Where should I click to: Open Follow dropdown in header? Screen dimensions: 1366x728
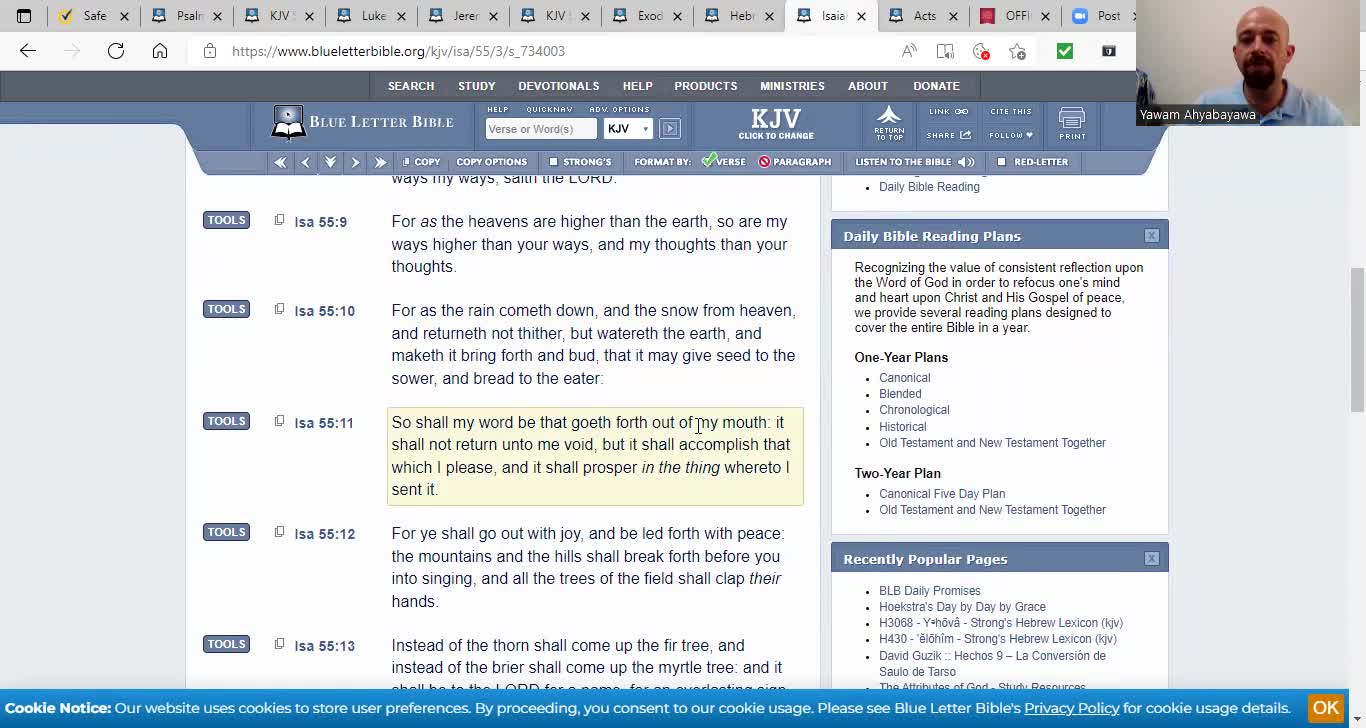(x=1010, y=135)
